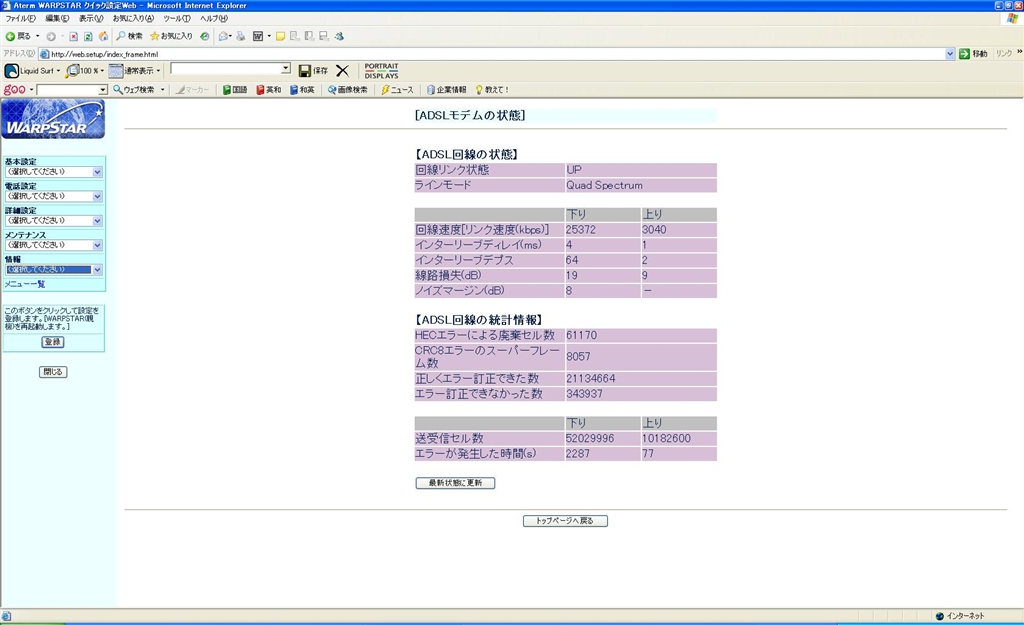
Task: Click the goo logo
Action: tap(15, 89)
